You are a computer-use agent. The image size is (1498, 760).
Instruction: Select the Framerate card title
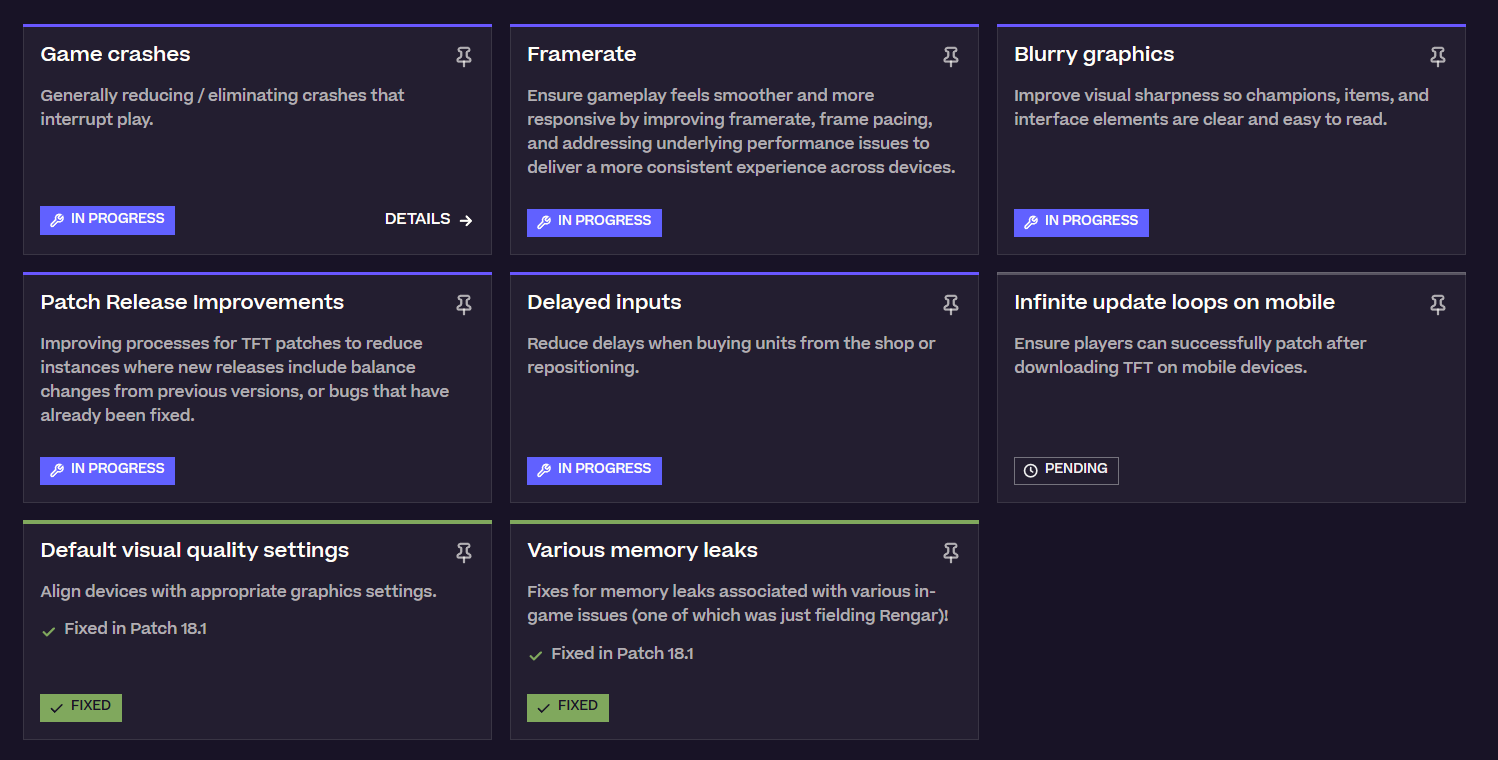pyautogui.click(x=582, y=54)
